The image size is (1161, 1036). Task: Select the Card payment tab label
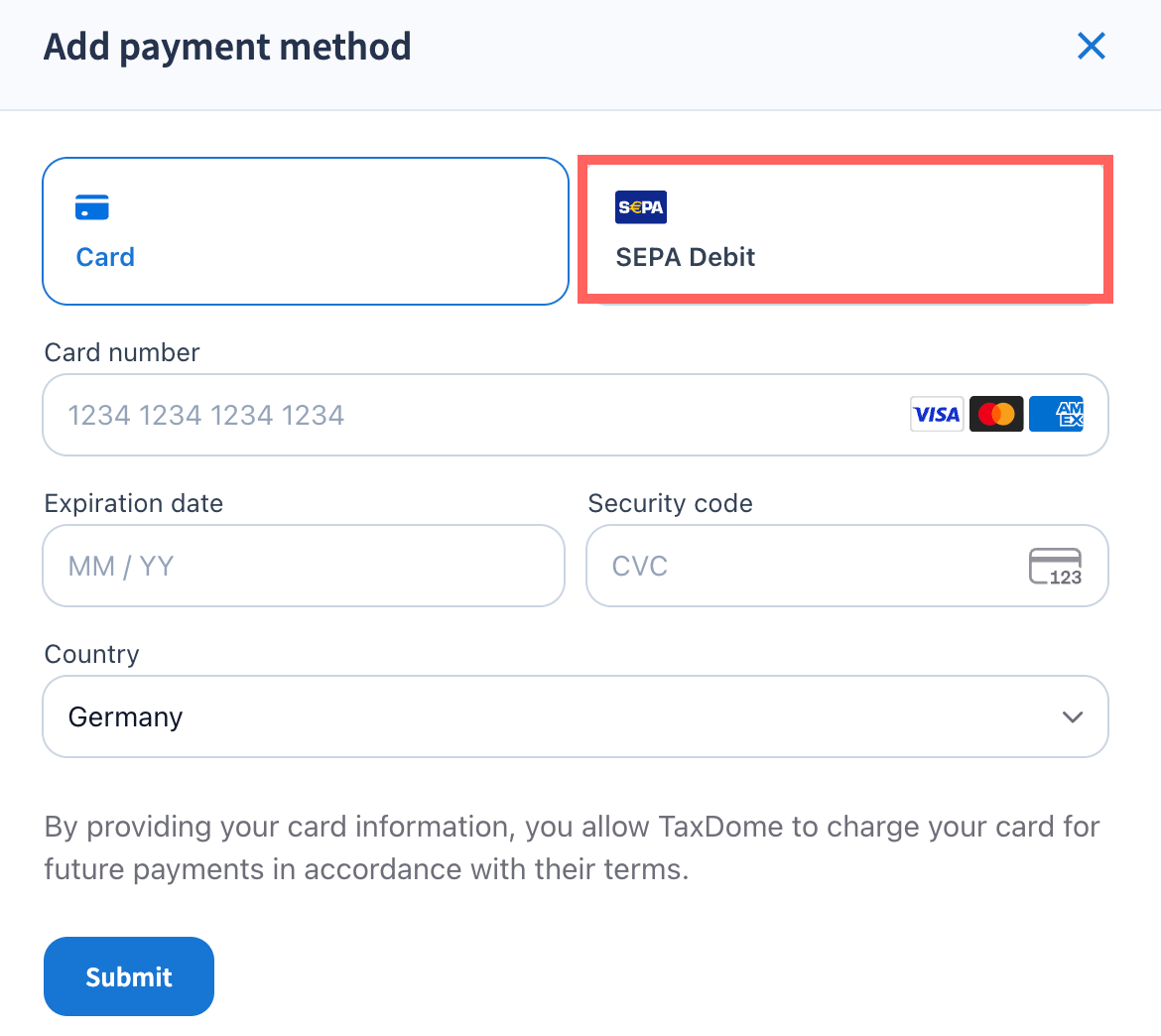(105, 257)
